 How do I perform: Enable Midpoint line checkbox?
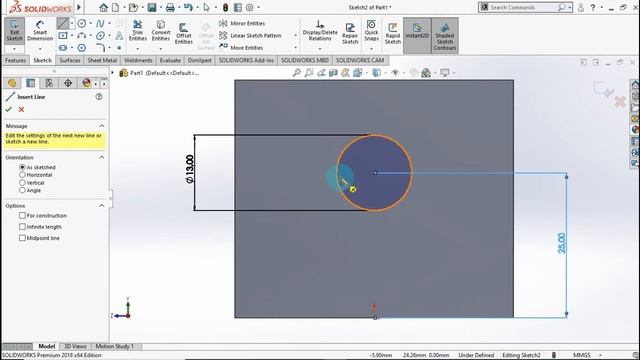click(x=22, y=238)
